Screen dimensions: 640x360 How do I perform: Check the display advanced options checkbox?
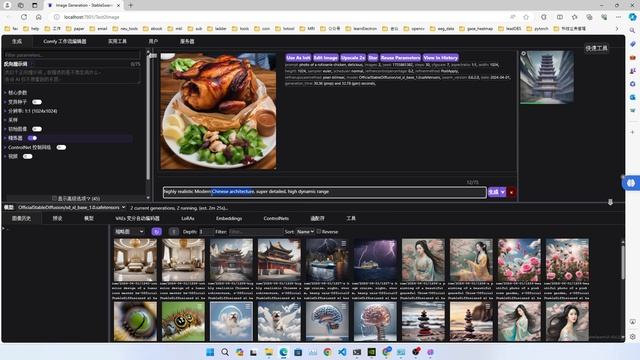point(54,198)
